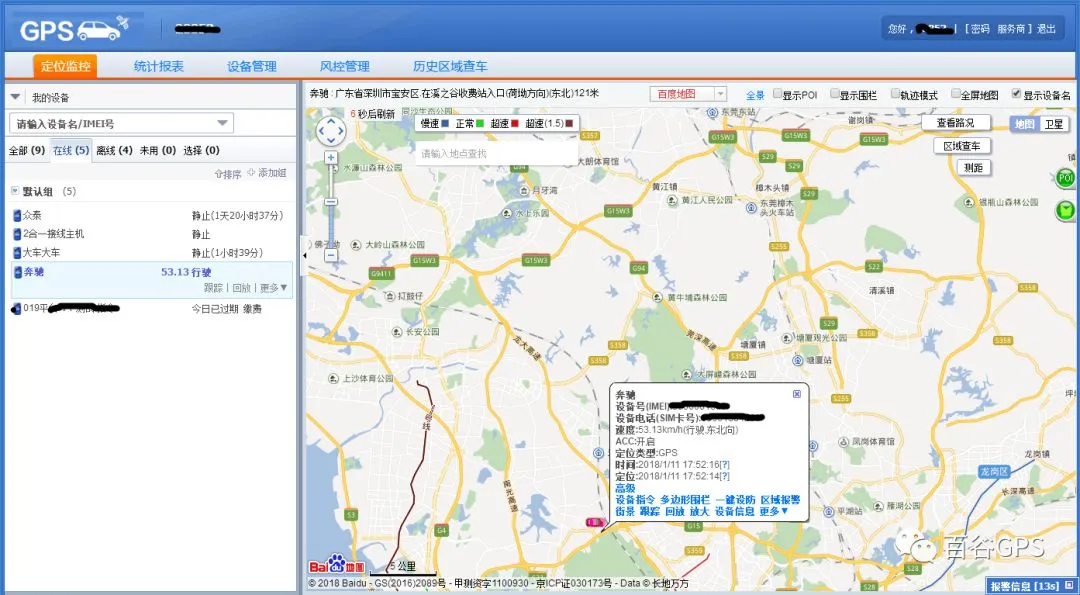Open the device name/IMEI combo dropdown arrow

[222, 123]
